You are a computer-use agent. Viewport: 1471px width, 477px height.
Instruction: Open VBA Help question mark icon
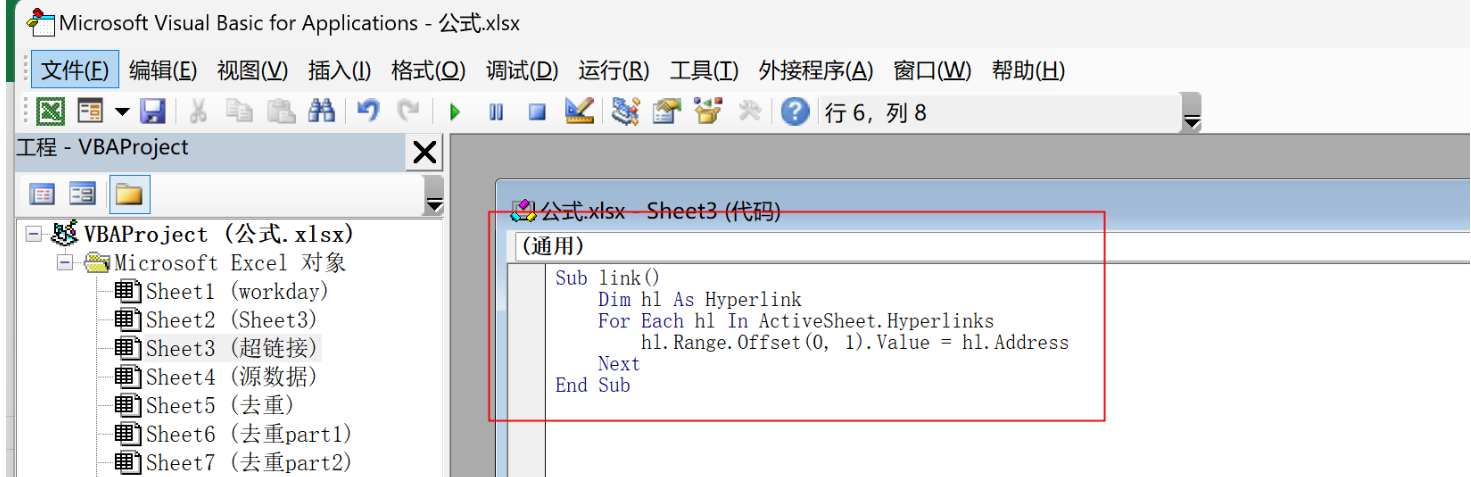coord(795,111)
